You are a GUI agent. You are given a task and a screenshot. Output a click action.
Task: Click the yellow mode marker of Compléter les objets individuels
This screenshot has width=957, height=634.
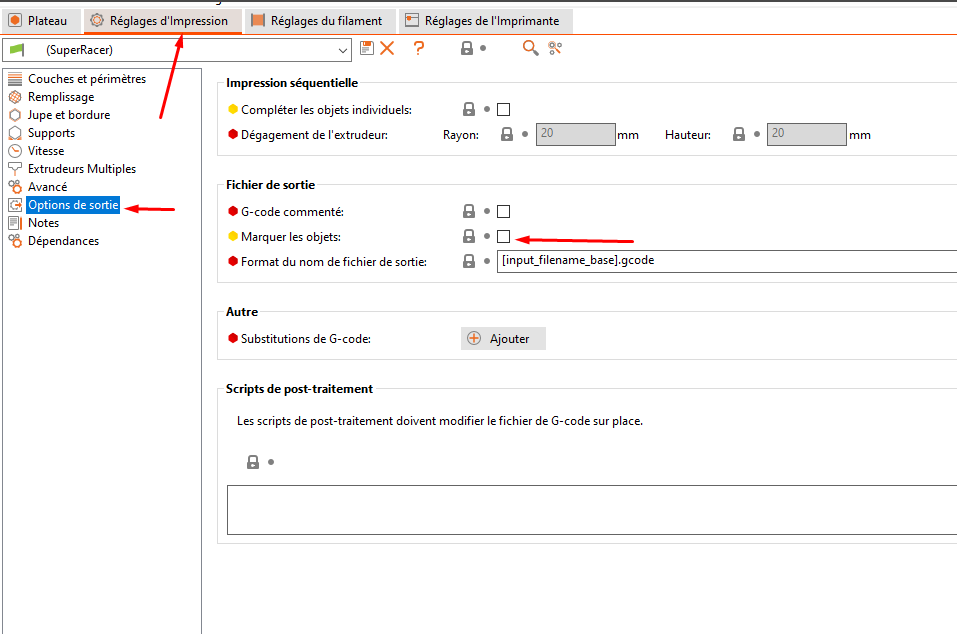click(233, 109)
